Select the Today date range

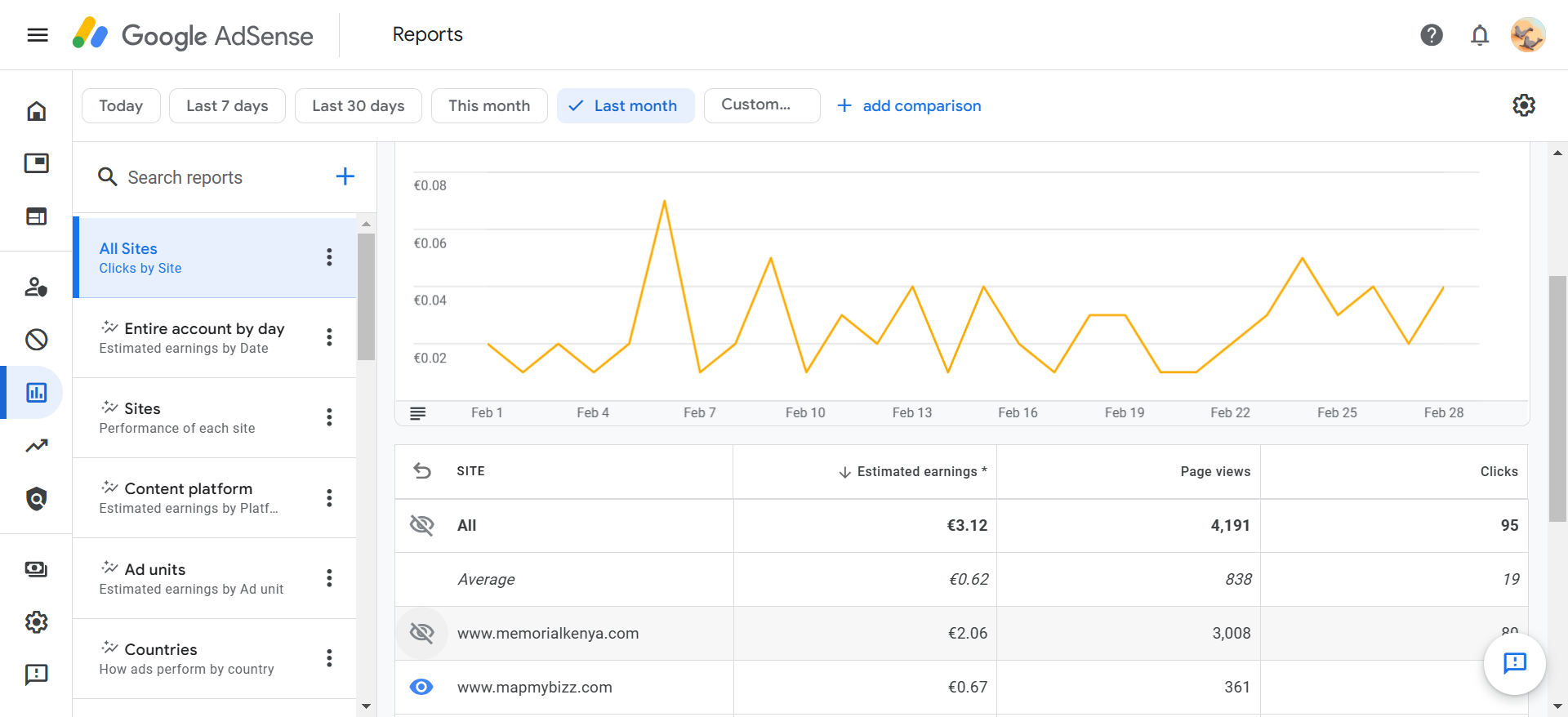click(121, 105)
